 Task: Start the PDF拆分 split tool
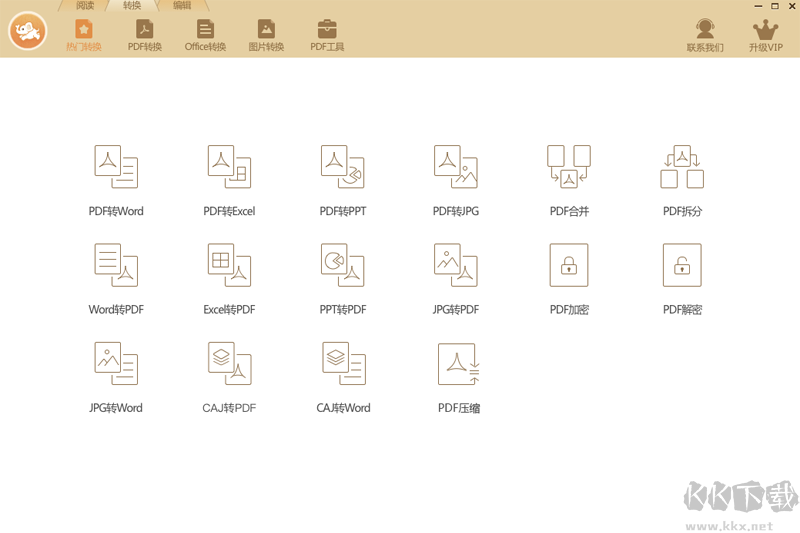pyautogui.click(x=682, y=167)
